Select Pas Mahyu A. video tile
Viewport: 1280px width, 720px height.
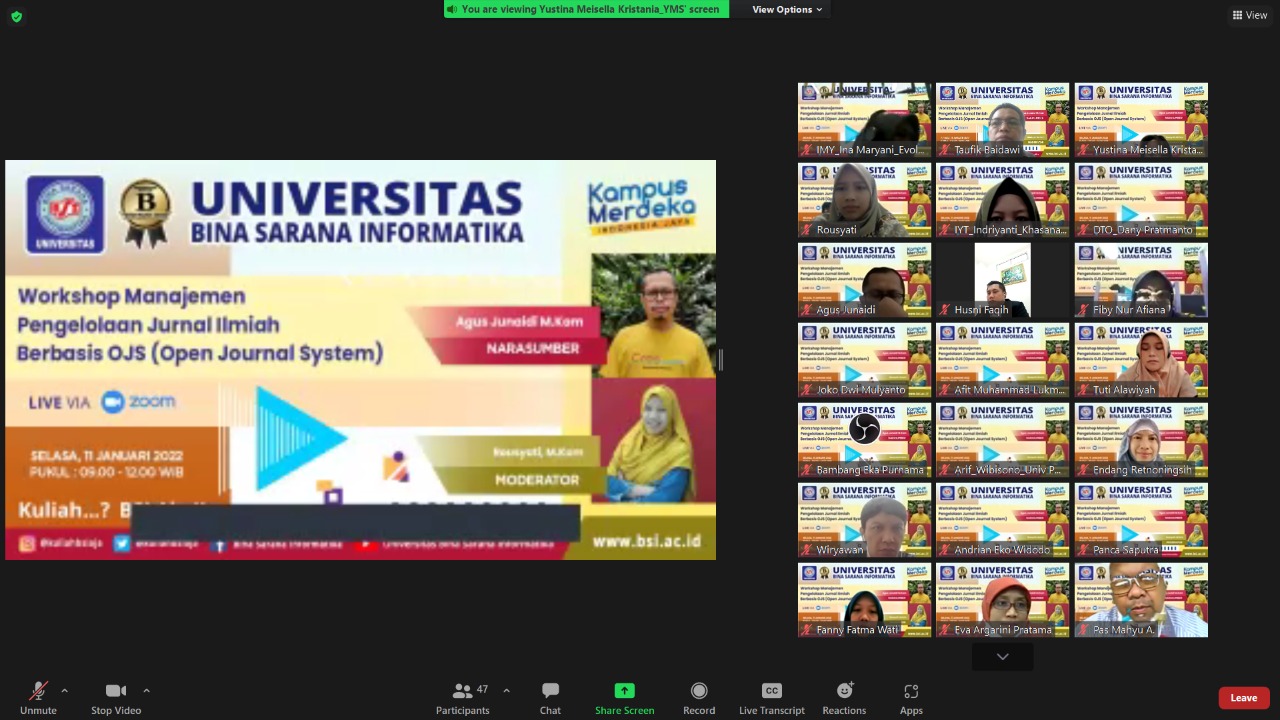(x=1141, y=600)
